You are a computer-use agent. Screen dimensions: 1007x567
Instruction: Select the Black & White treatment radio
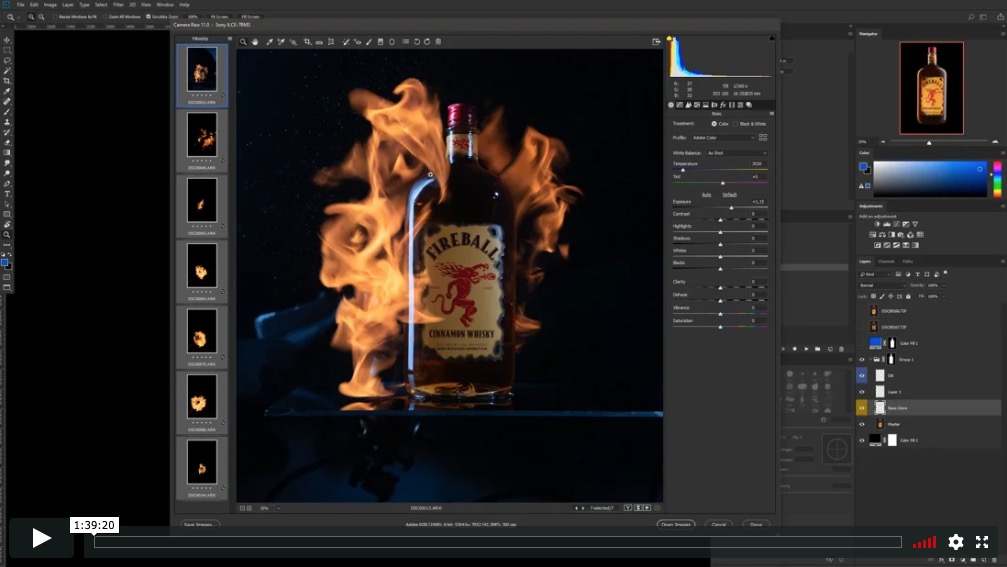(735, 124)
